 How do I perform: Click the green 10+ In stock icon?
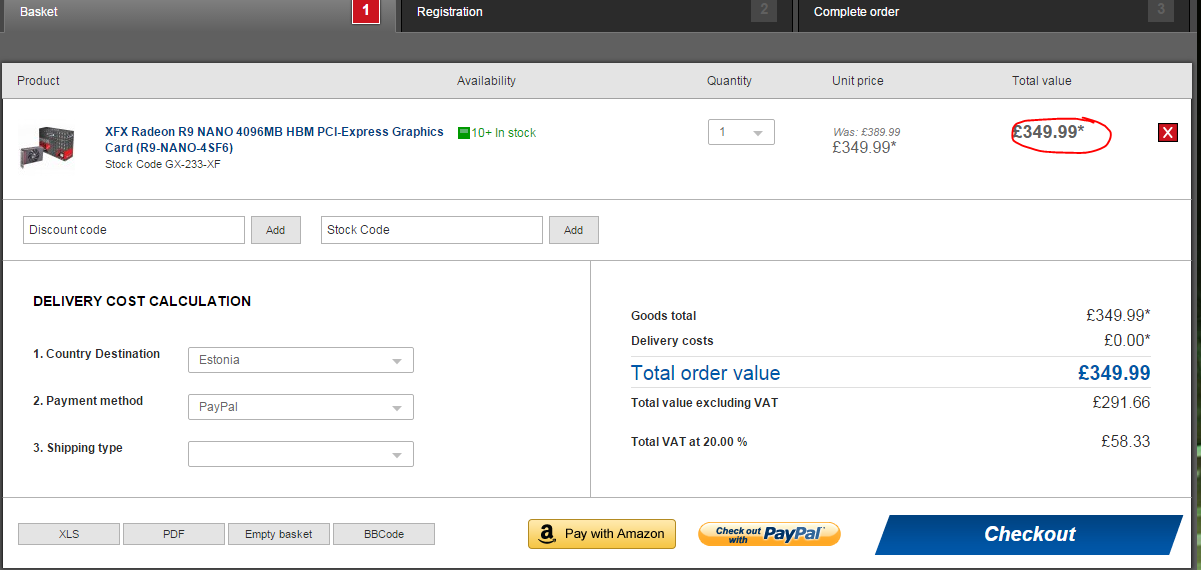[463, 133]
